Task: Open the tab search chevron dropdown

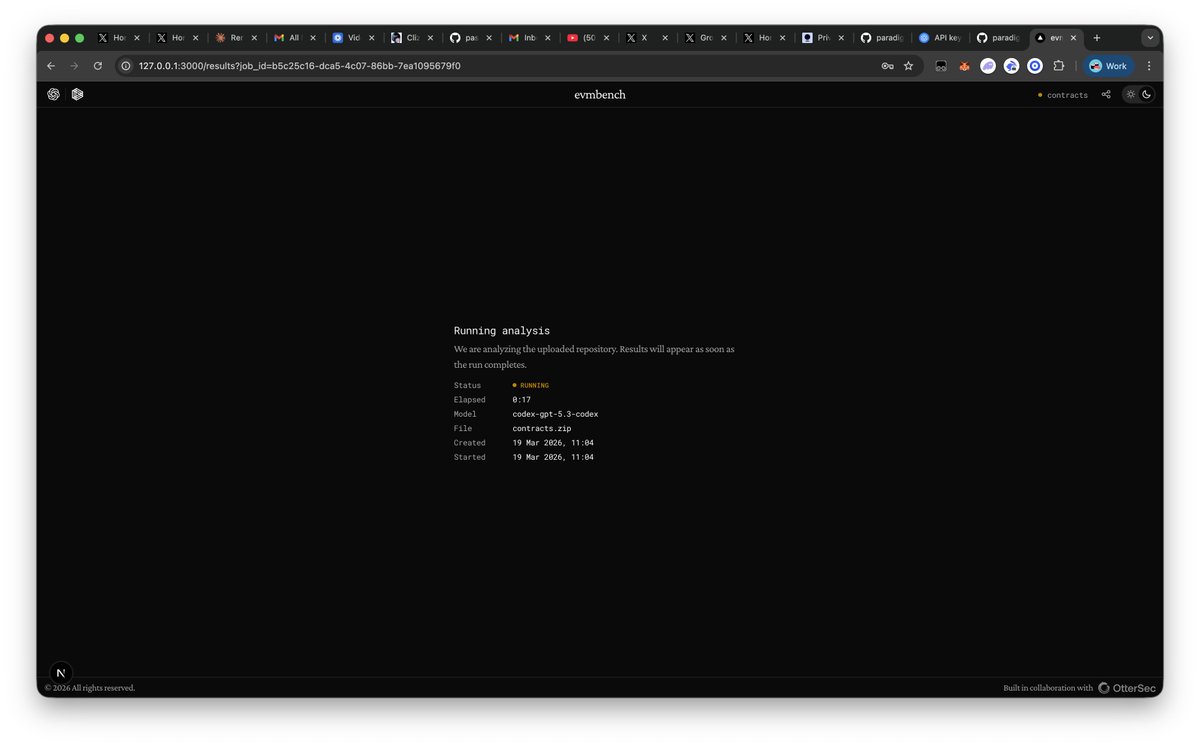Action: (x=1150, y=38)
